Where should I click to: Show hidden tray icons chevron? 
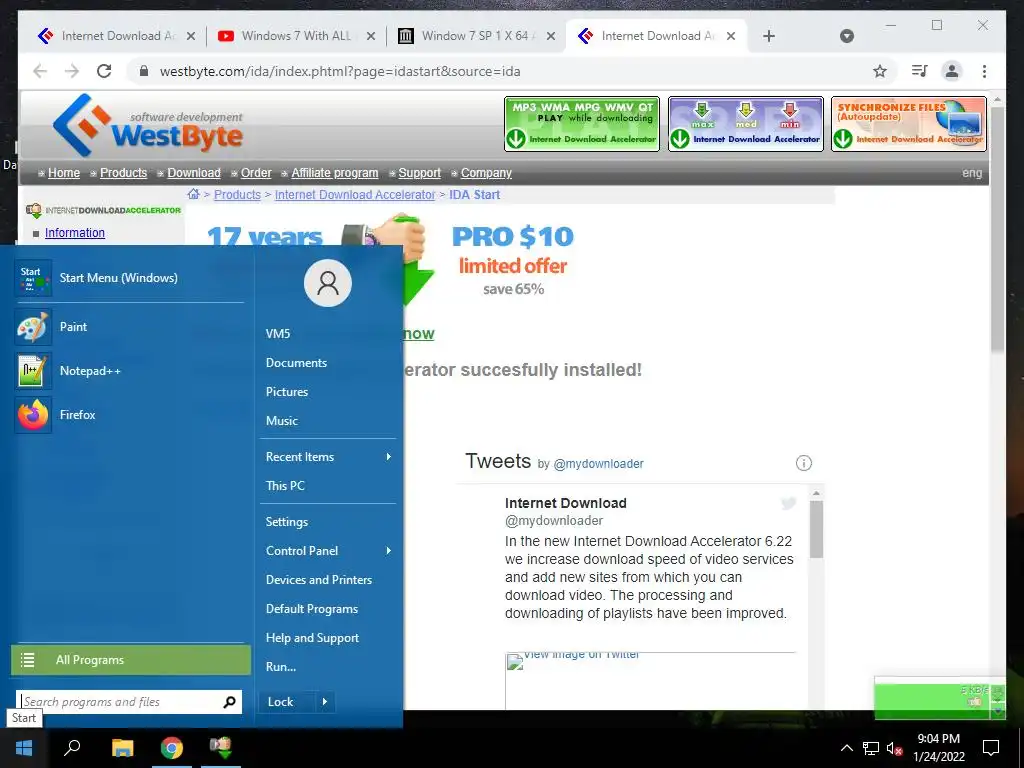pos(846,748)
